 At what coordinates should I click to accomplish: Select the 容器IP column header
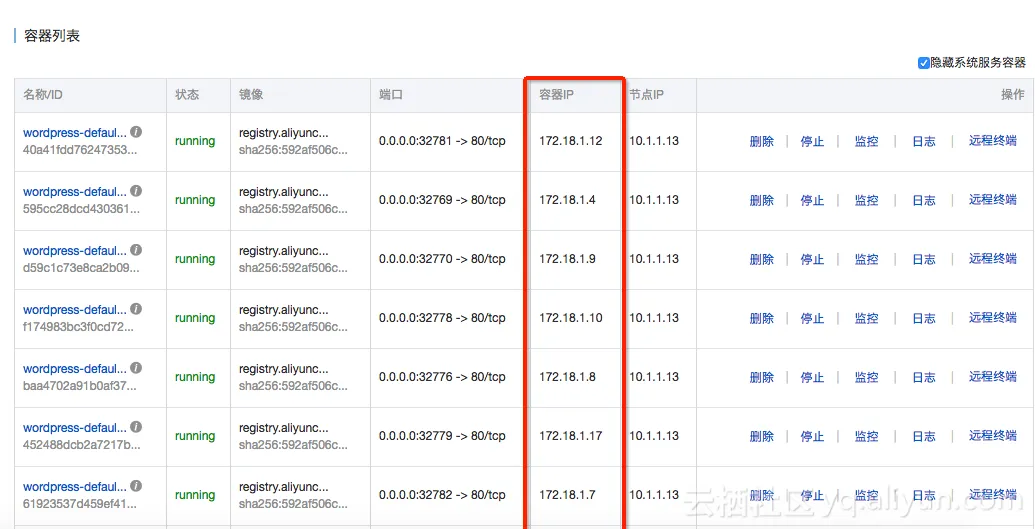coord(556,95)
